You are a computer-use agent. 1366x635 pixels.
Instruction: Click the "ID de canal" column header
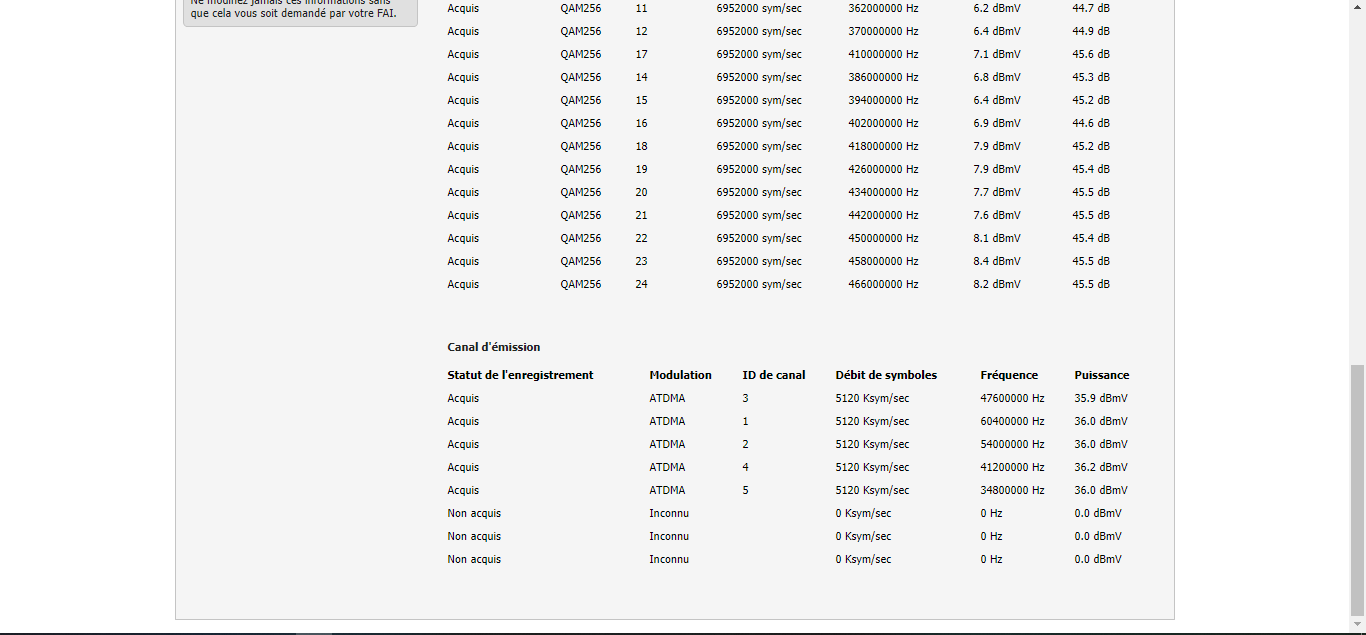773,375
